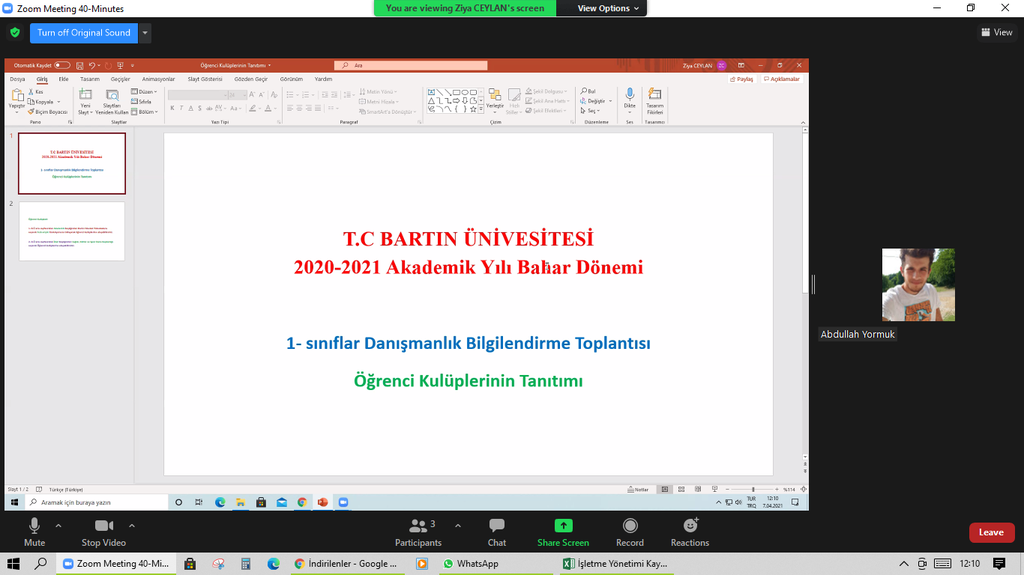Screen dimensions: 1024x575
Task: Open WhatsApp from the Windows taskbar
Action: [x=471, y=564]
